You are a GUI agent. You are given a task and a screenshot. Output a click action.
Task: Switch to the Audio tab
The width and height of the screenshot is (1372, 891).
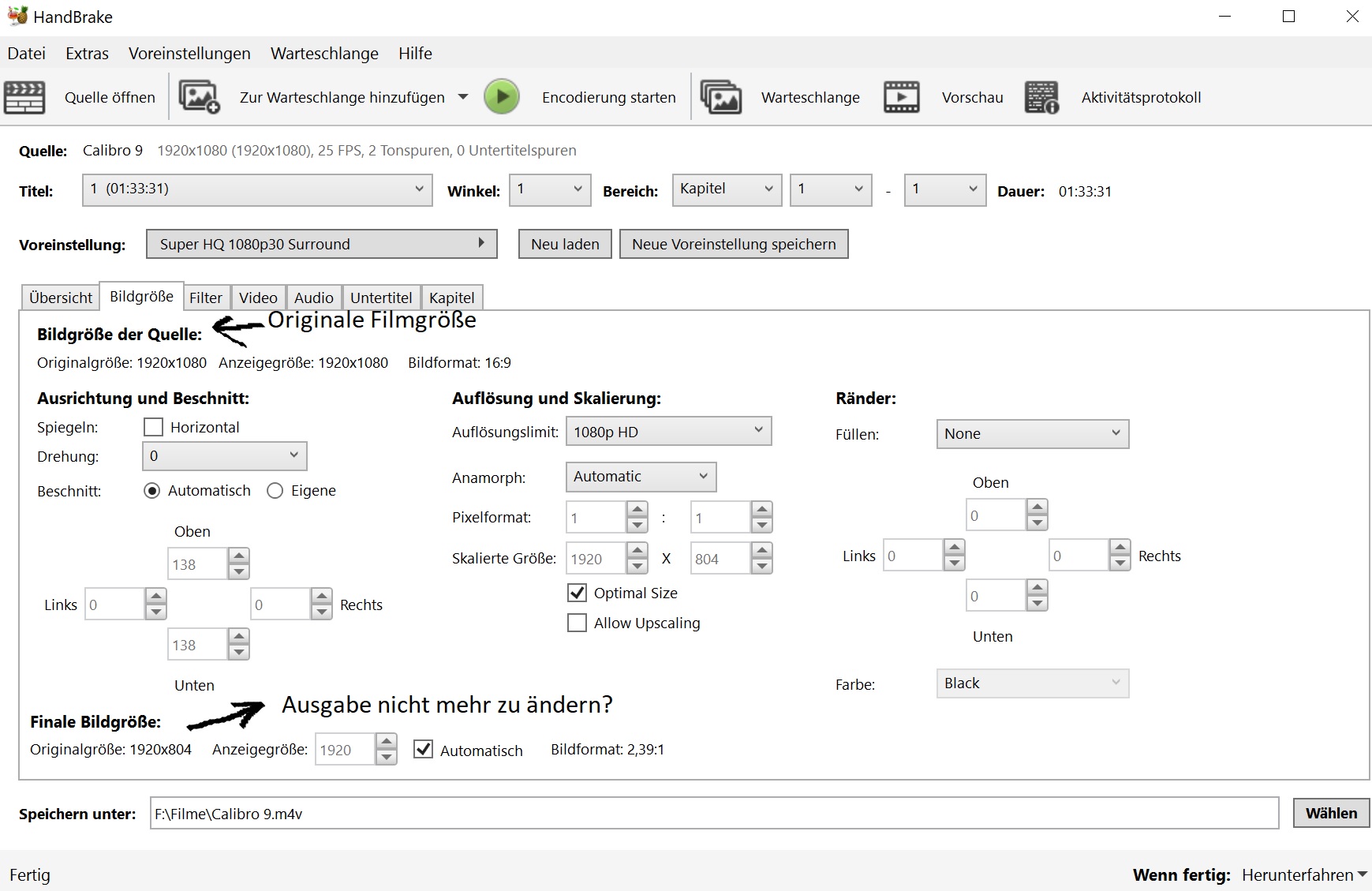click(314, 298)
